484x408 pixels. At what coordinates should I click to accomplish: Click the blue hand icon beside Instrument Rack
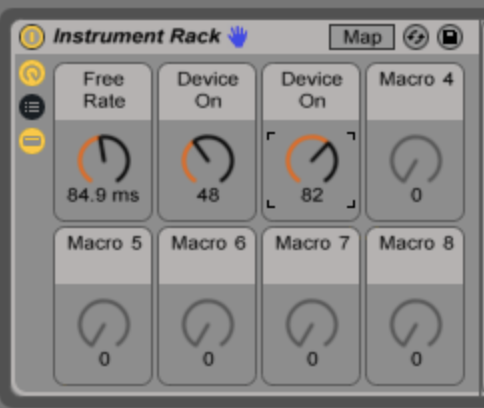tap(238, 36)
